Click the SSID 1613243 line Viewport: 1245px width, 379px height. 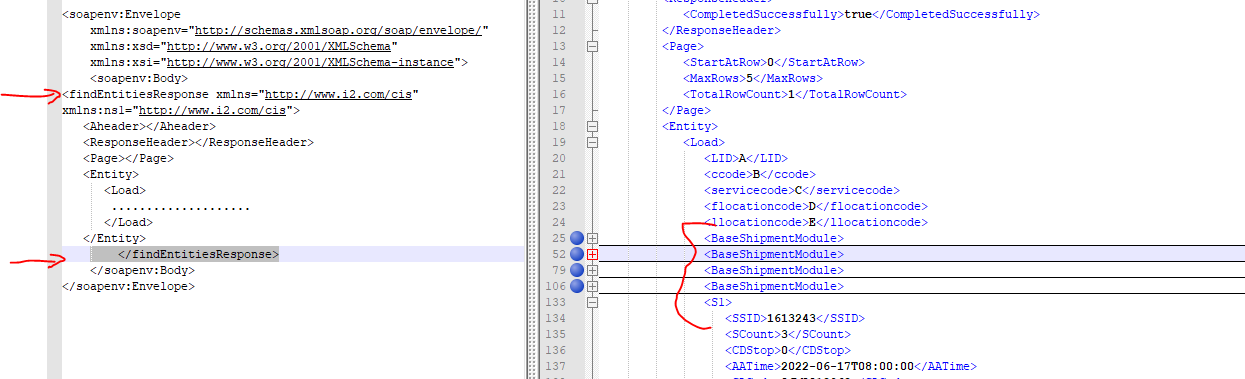[795, 318]
